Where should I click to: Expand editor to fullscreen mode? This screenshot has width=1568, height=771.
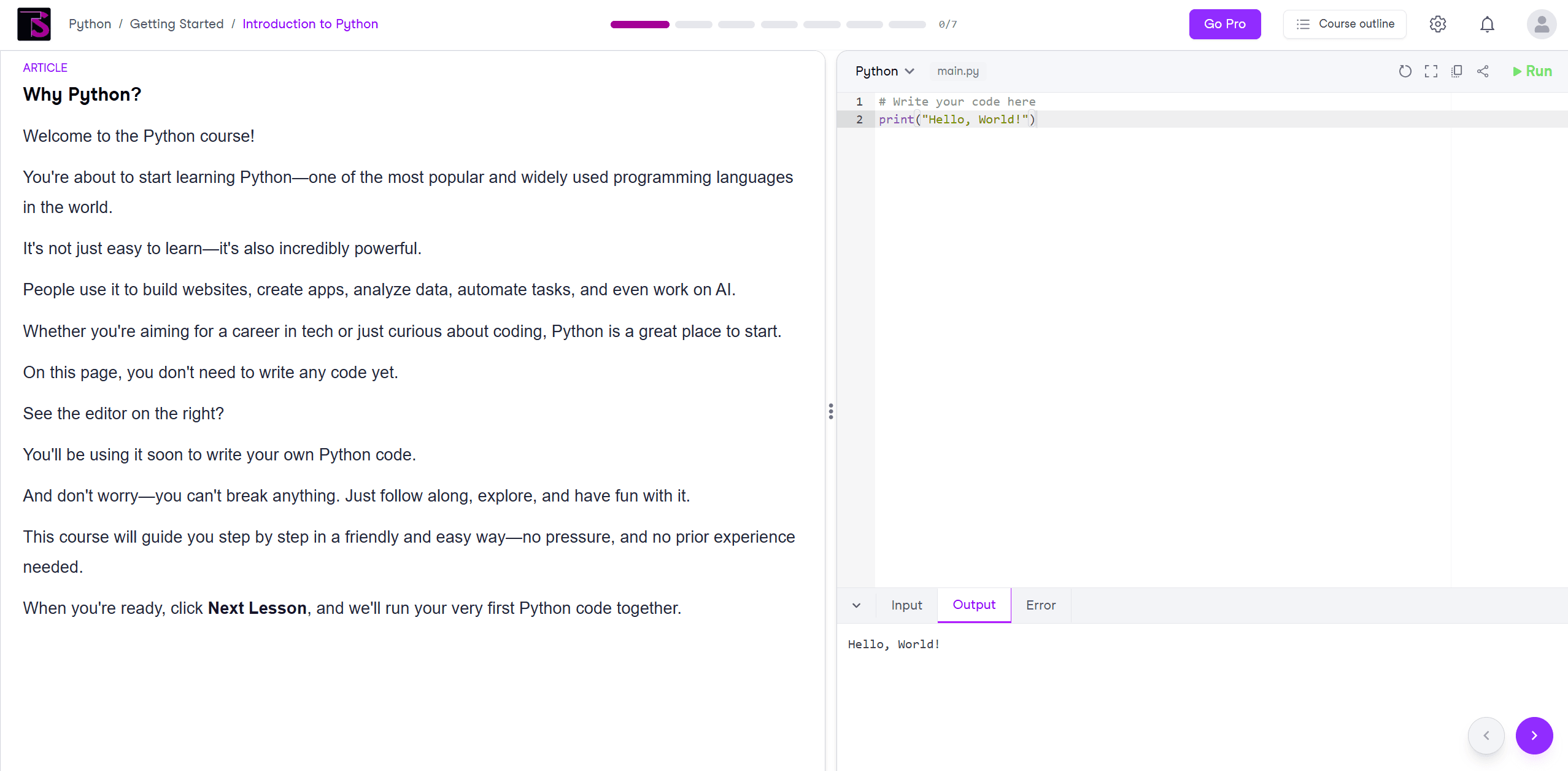click(x=1431, y=71)
